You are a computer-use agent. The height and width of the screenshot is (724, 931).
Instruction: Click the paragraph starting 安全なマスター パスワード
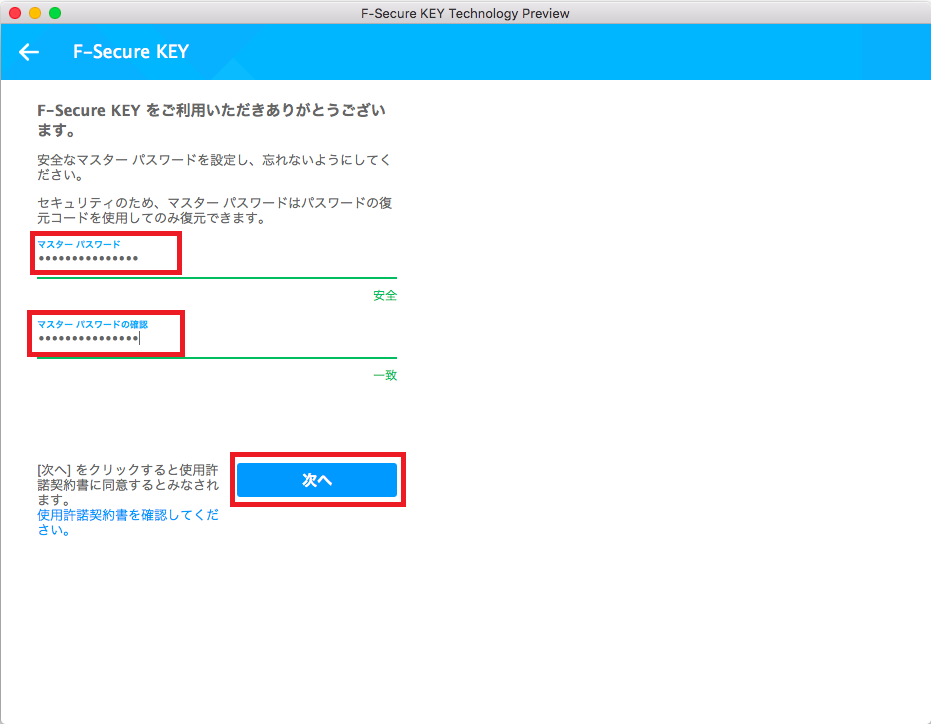(214, 167)
